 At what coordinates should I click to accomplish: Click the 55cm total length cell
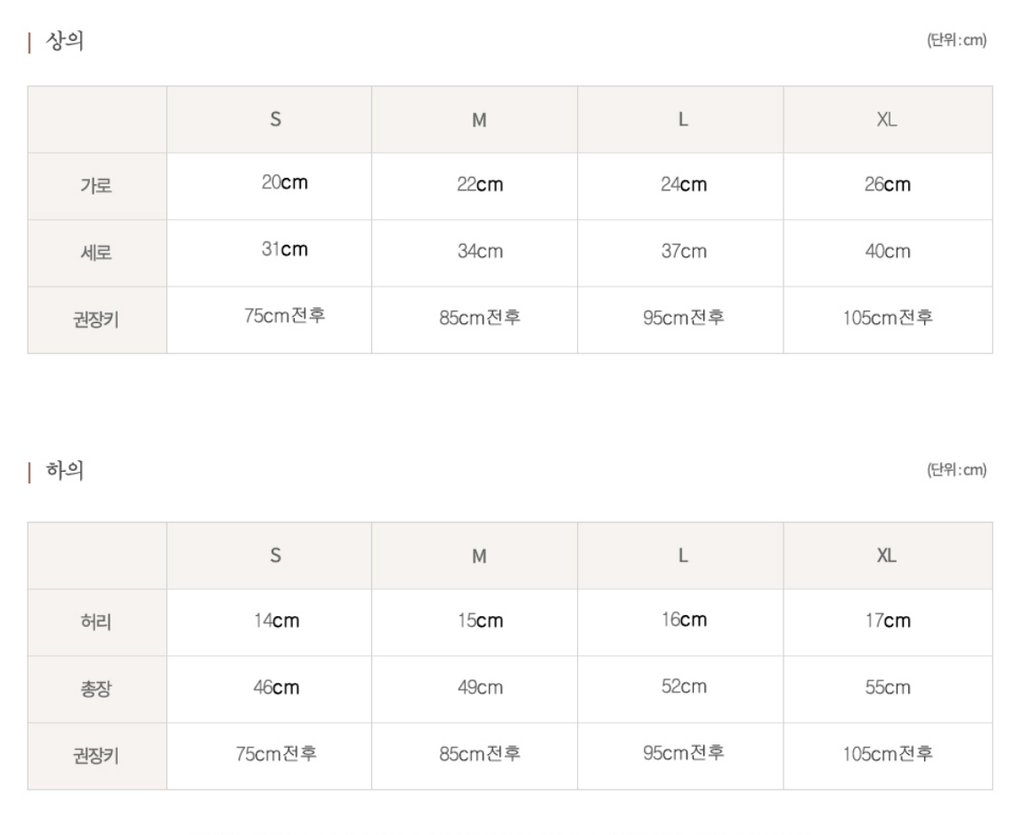click(887, 687)
